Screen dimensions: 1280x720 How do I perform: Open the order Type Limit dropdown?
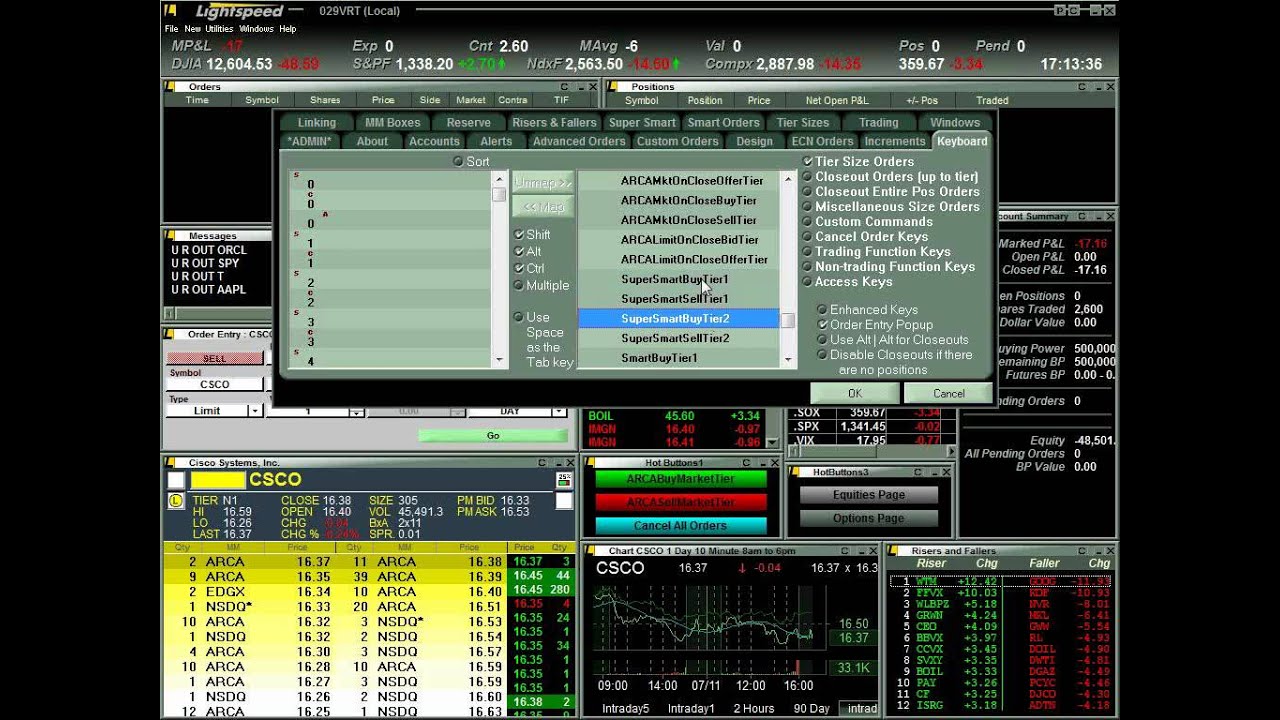click(255, 411)
